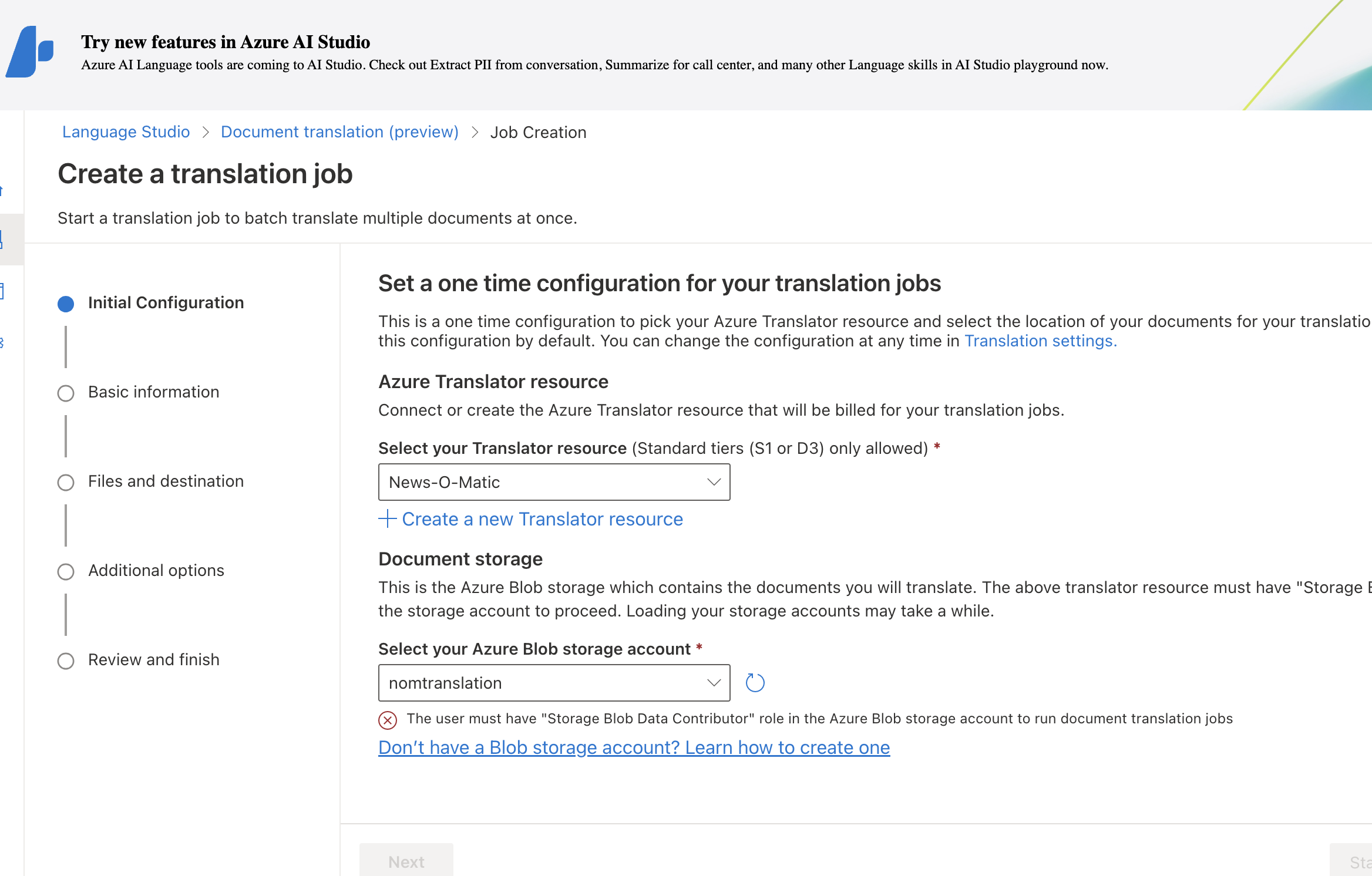Select the News-O-Matic Translator resource dropdown

point(554,481)
